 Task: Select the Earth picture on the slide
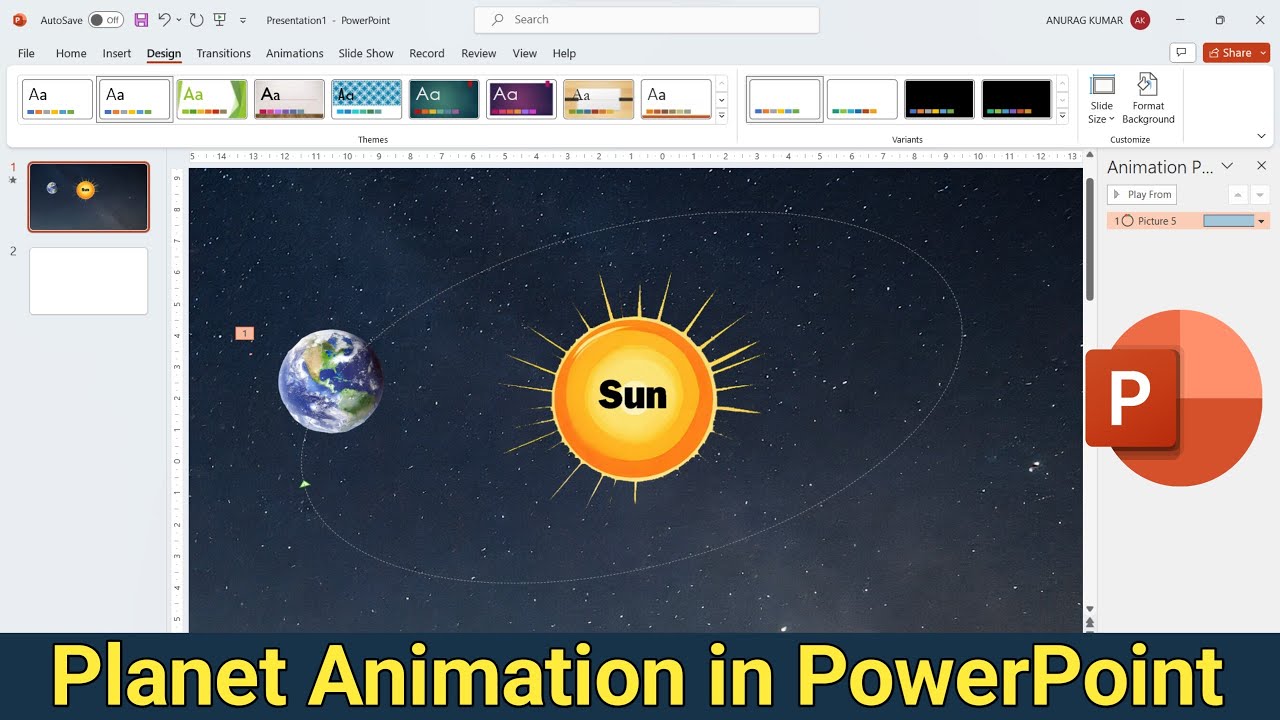[x=330, y=381]
